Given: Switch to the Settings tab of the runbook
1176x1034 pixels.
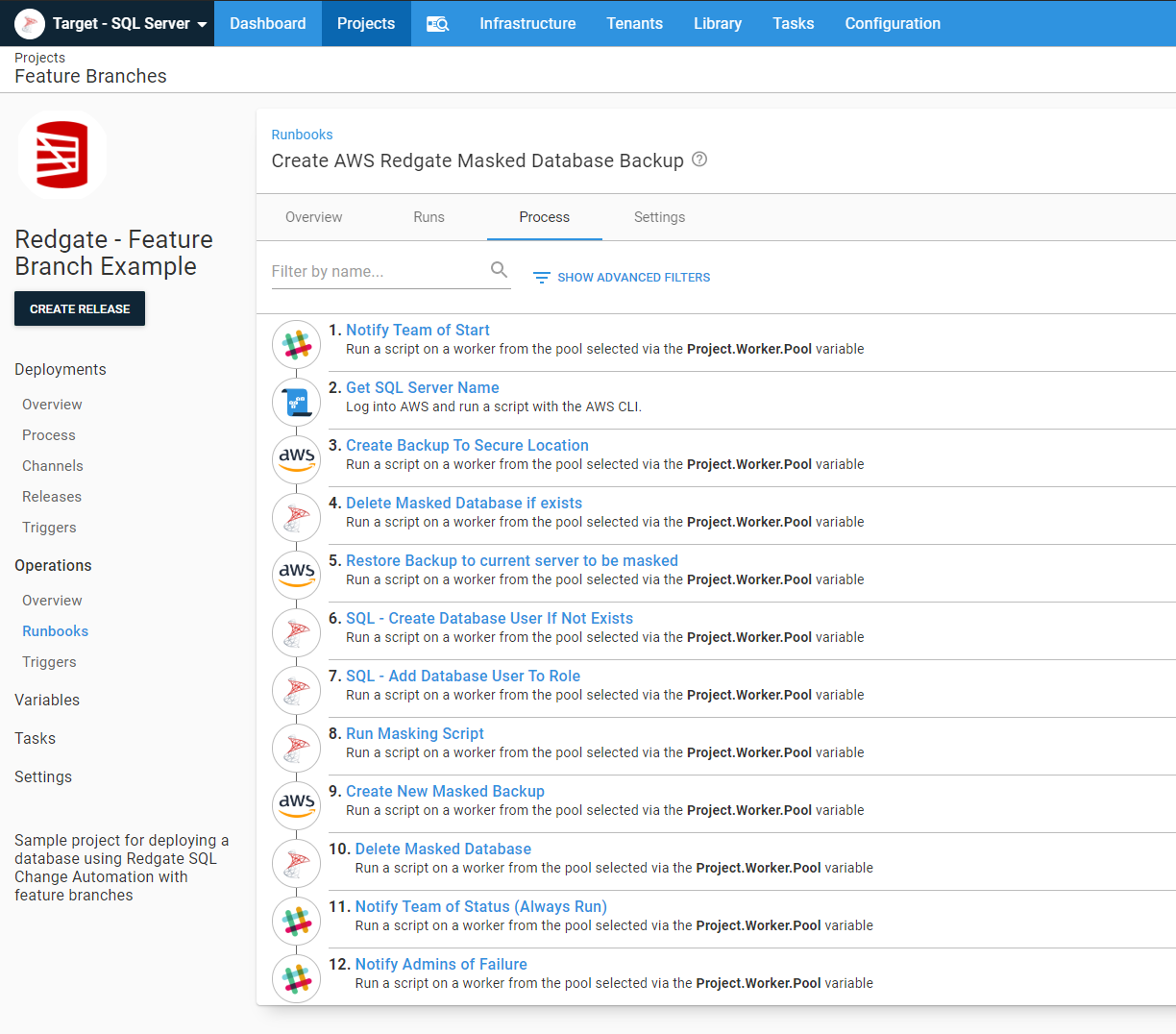Looking at the screenshot, I should click(x=659, y=217).
